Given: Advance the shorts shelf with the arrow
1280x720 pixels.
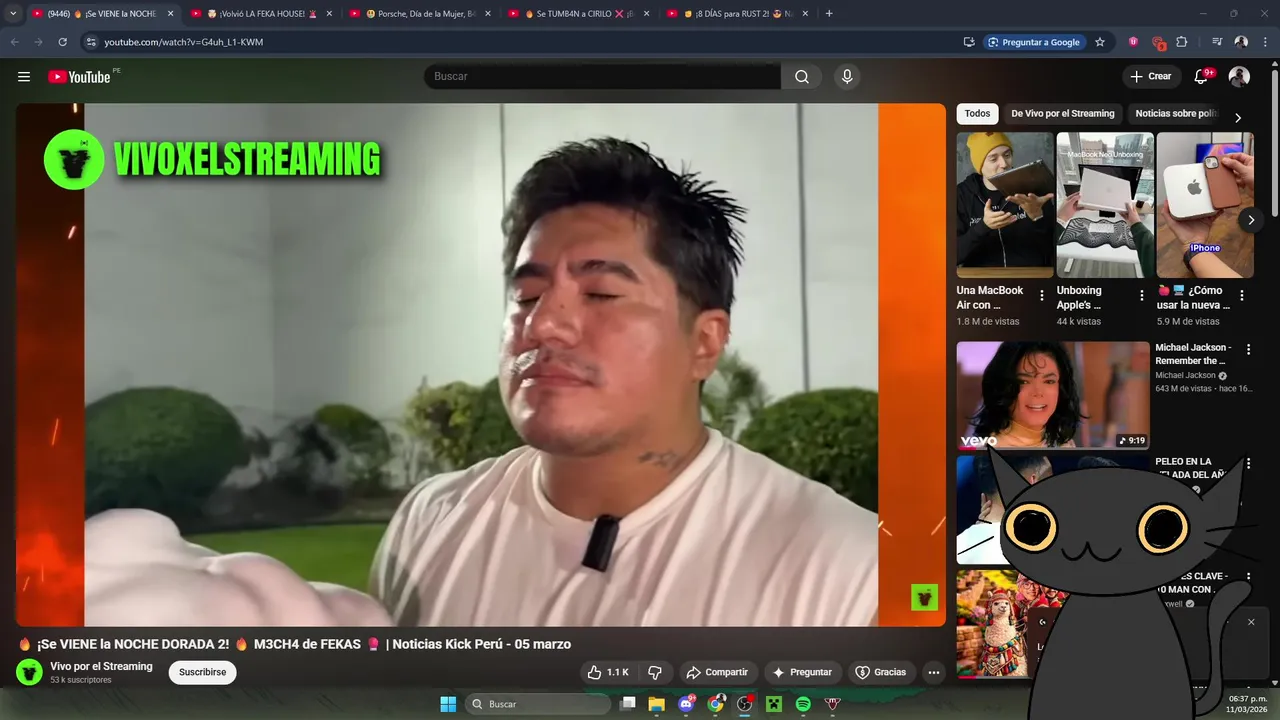Looking at the screenshot, I should (1250, 220).
